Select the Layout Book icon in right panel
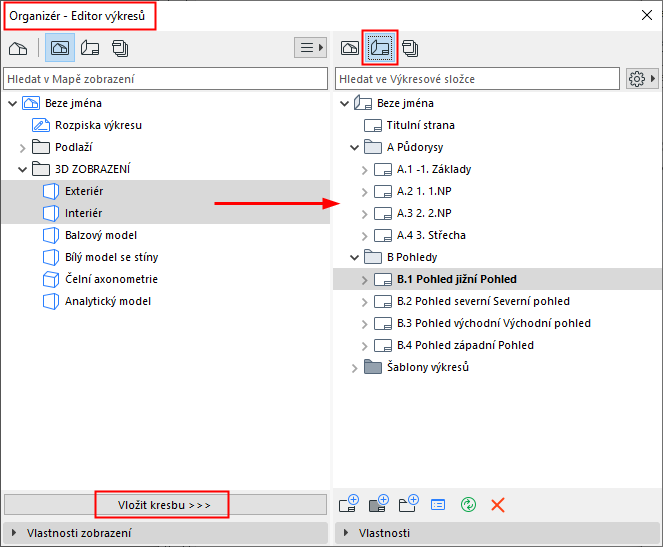Screen dimensions: 663x547 380,48
